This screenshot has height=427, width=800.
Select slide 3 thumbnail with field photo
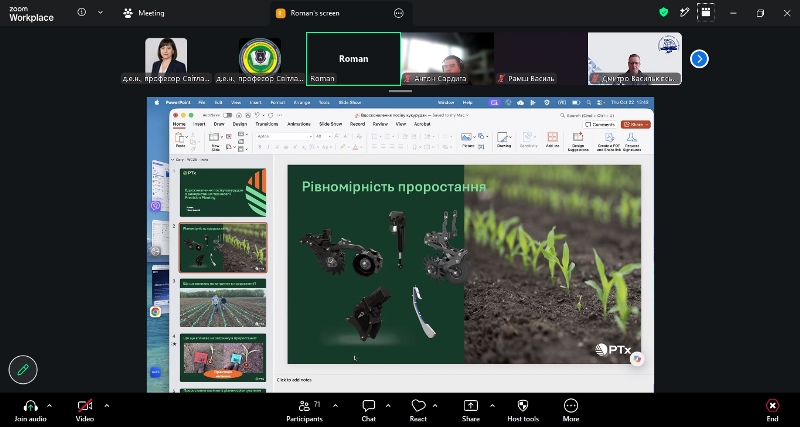[x=223, y=303]
